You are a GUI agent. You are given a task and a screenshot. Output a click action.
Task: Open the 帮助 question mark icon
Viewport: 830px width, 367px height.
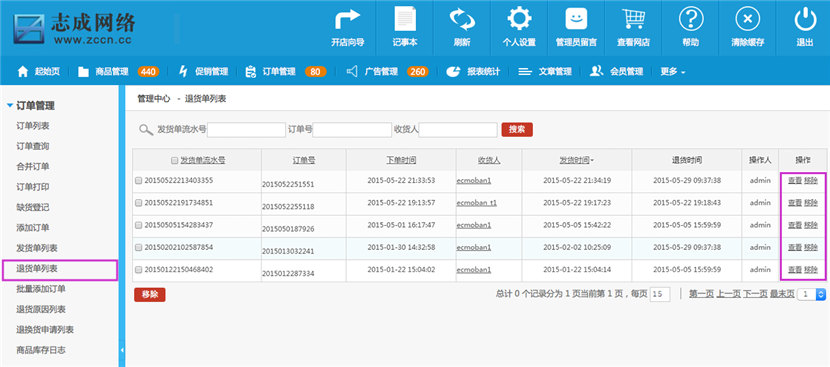(x=691, y=20)
